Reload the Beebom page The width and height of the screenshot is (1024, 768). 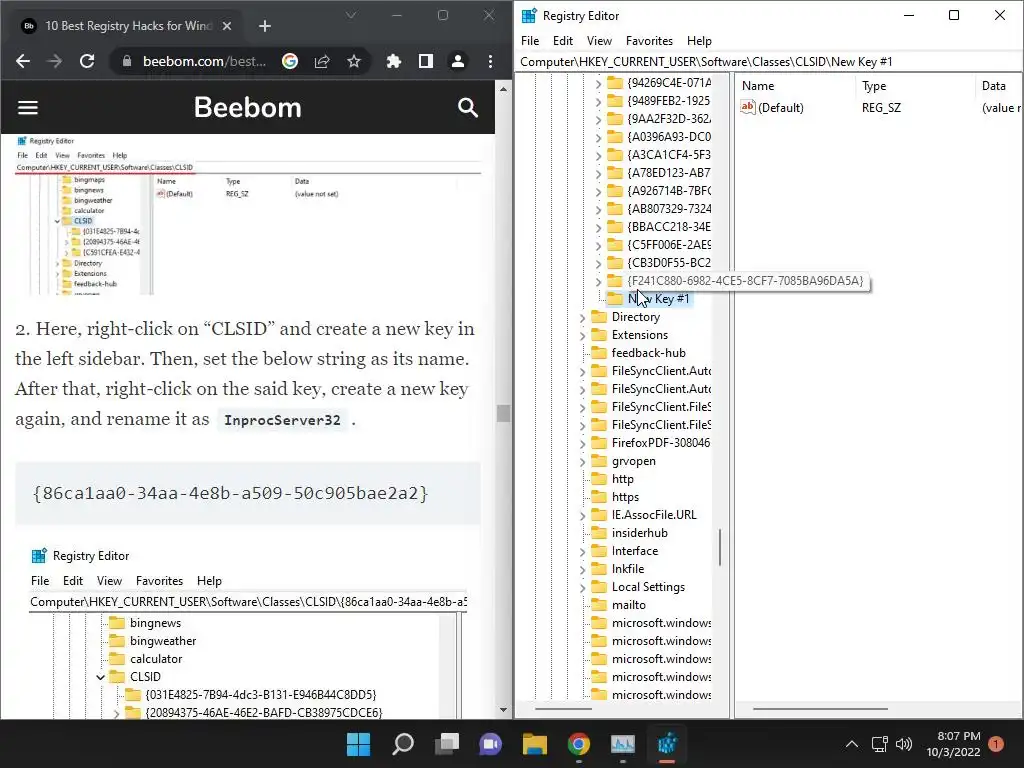87,61
